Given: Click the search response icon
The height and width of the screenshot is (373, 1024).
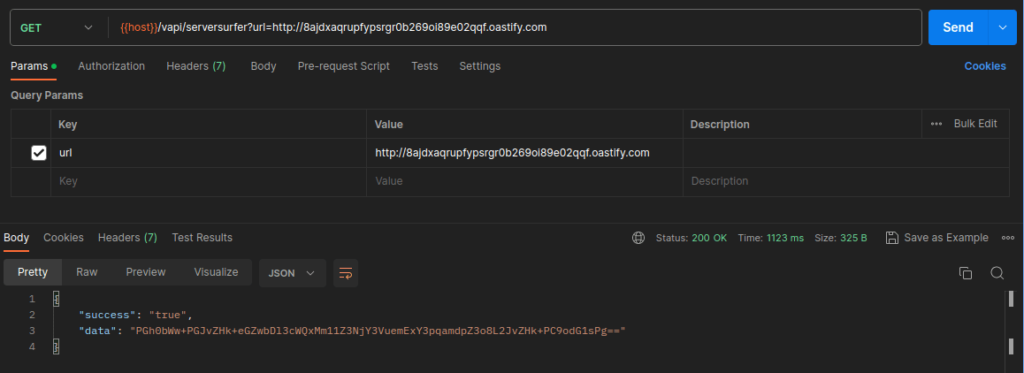Looking at the screenshot, I should [997, 273].
